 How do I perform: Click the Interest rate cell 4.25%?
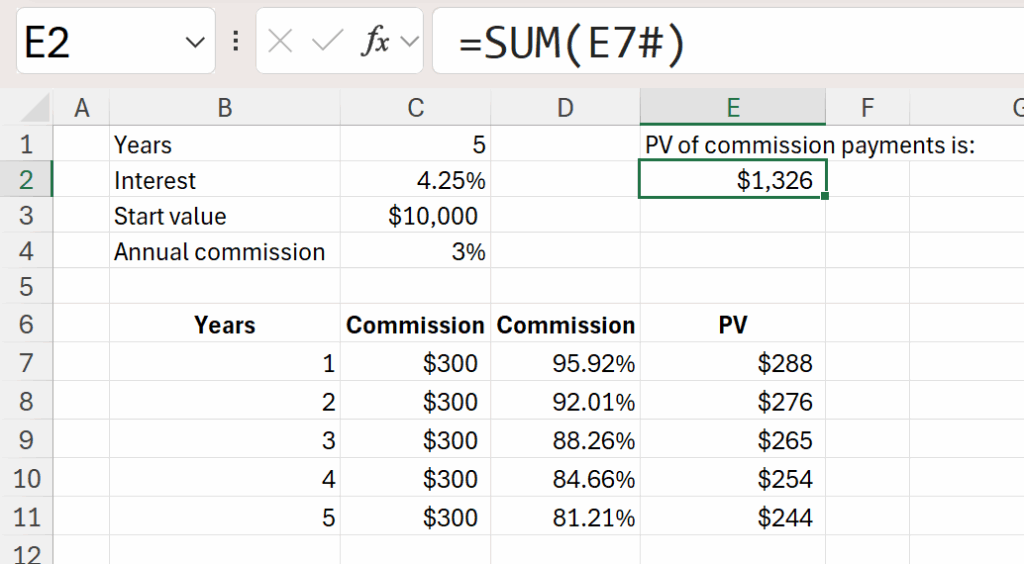point(415,181)
